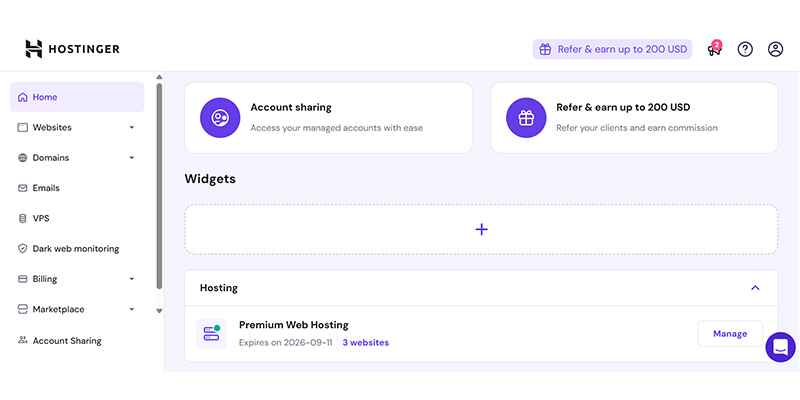This screenshot has width=800, height=400.
Task: Open the 3 websites link
Action: [365, 343]
